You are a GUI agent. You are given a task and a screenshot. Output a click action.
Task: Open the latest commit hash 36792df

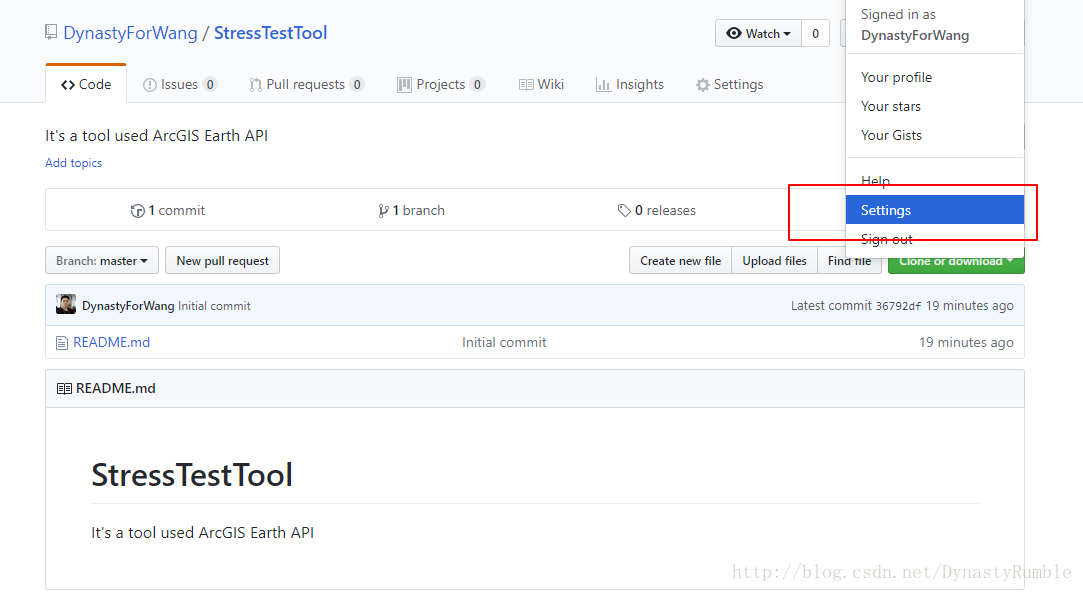(898, 306)
